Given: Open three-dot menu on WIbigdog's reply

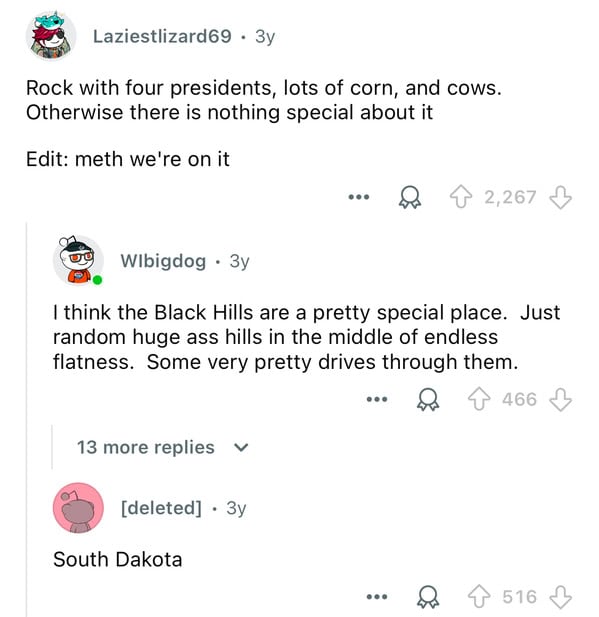Looking at the screenshot, I should [x=377, y=399].
